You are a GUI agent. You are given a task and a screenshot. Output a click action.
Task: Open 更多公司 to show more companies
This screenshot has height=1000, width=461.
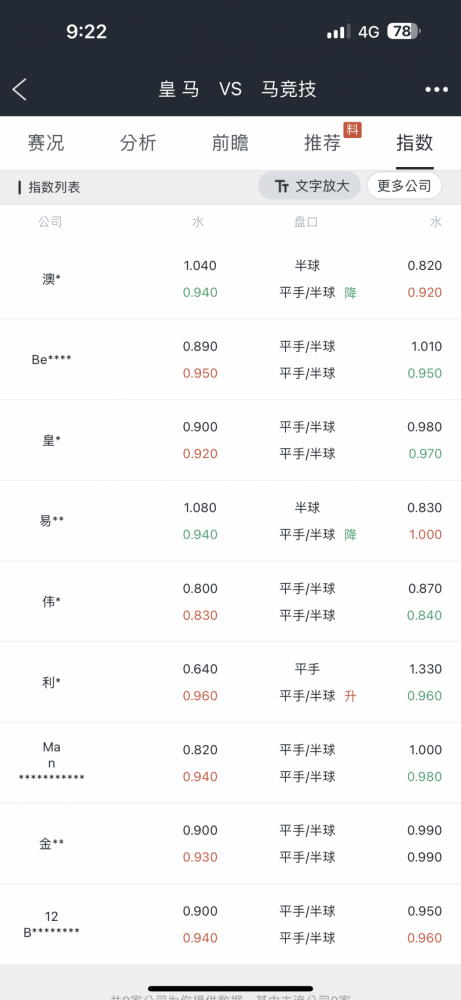coord(404,186)
